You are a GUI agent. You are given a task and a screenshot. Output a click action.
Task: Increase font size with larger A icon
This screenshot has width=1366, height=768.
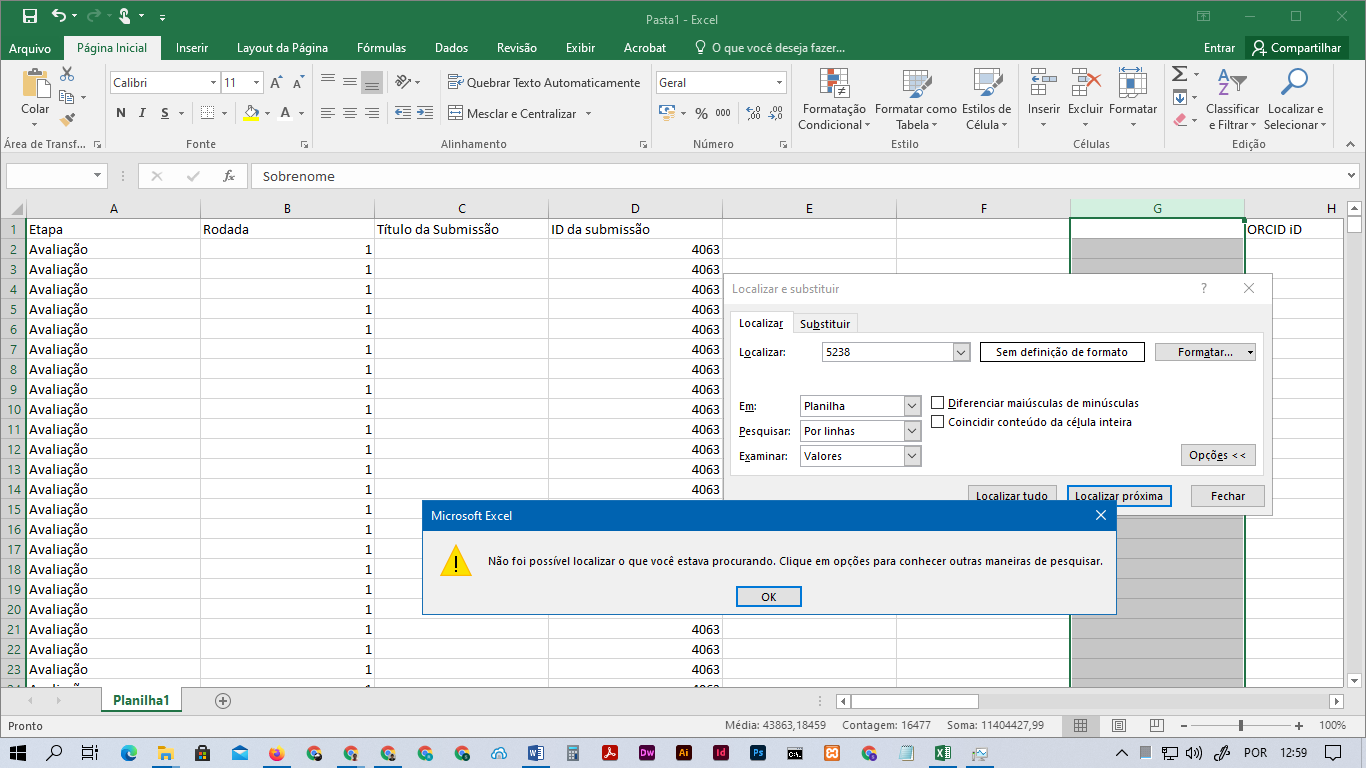pos(276,83)
